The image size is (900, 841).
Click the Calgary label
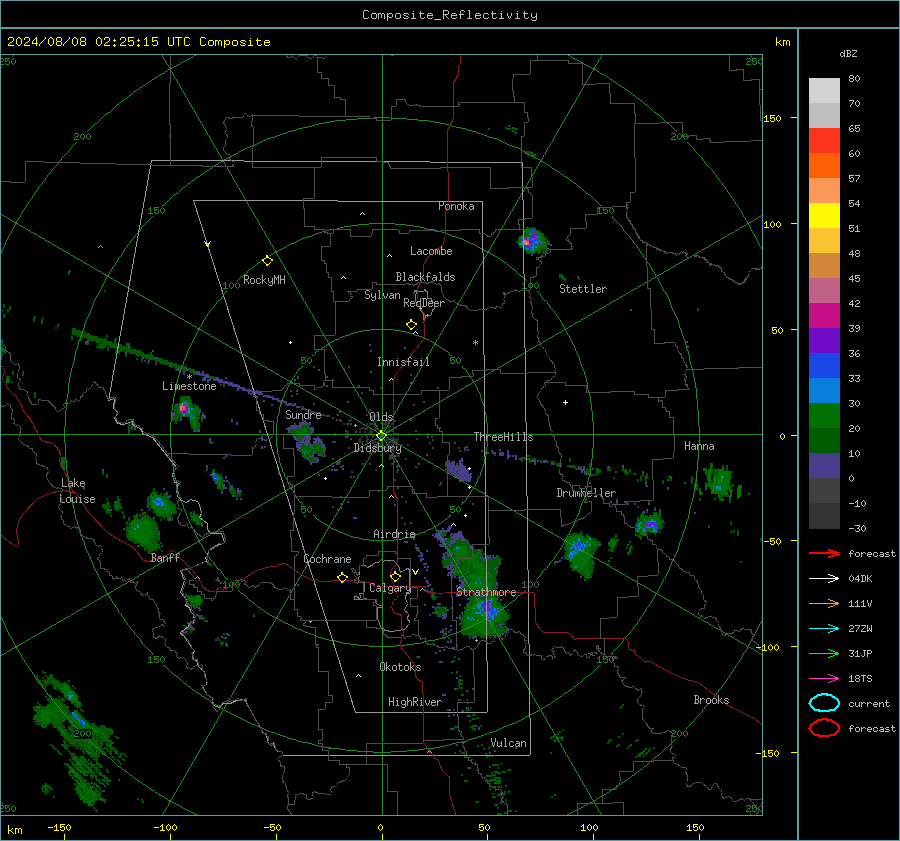pos(390,588)
